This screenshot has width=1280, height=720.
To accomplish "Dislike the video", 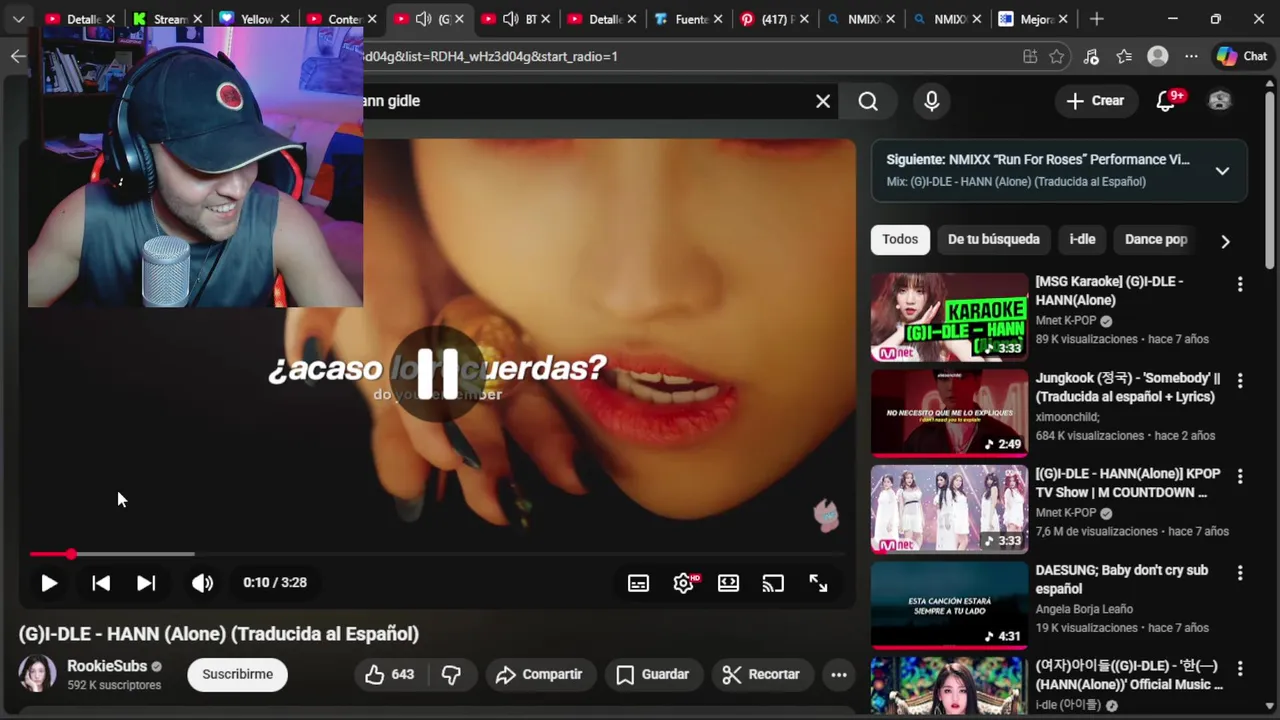I will (x=452, y=675).
